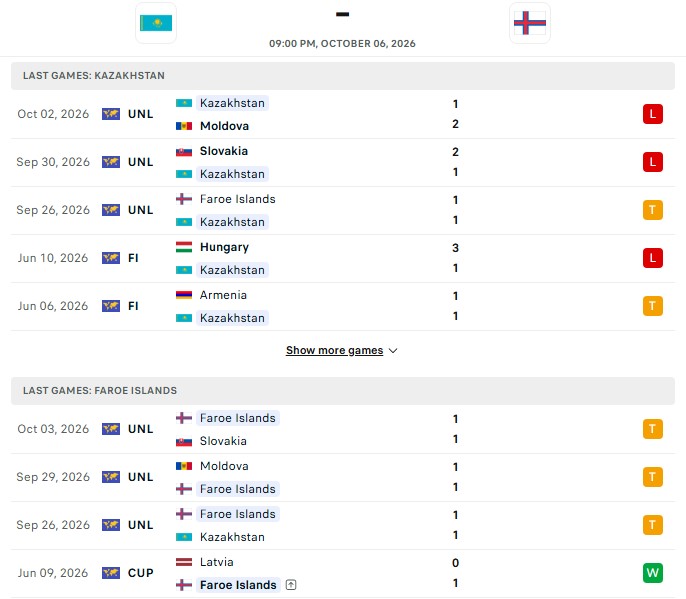Open Latvia team from Jun 09 cup game
Viewport: 686px width, 599px height.
[x=217, y=562]
